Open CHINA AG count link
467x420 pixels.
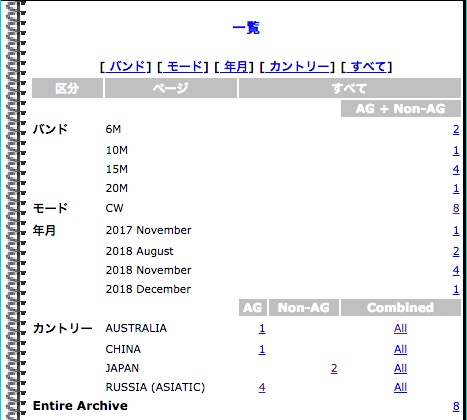[262, 349]
